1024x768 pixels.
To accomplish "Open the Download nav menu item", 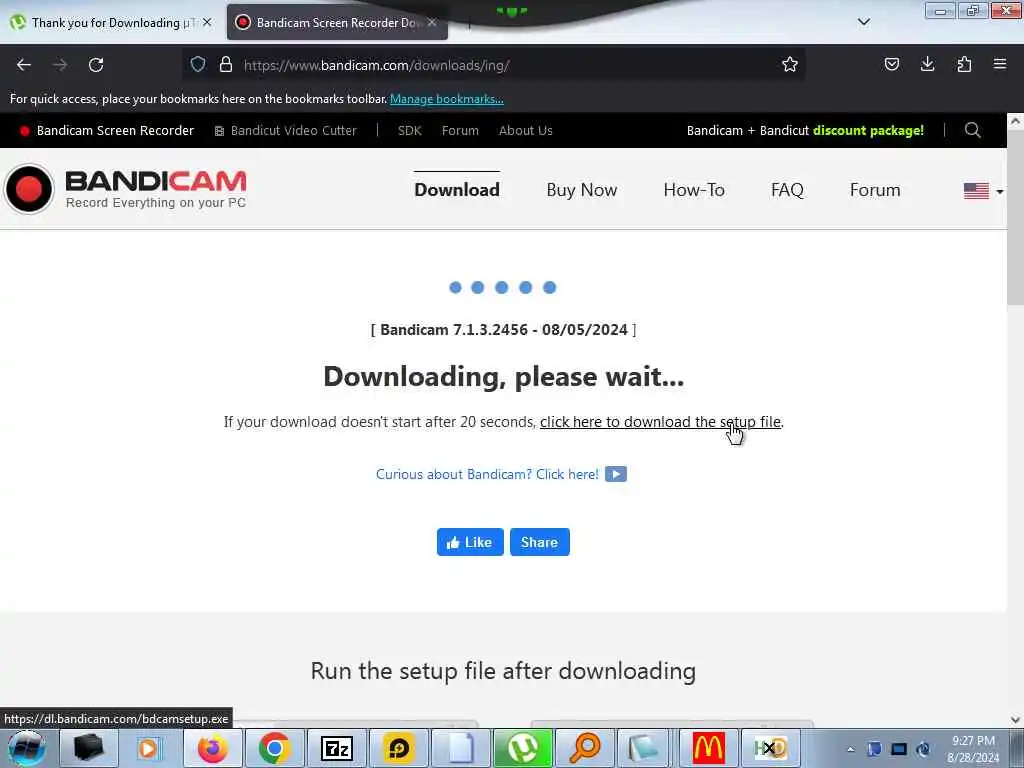I will [x=456, y=190].
